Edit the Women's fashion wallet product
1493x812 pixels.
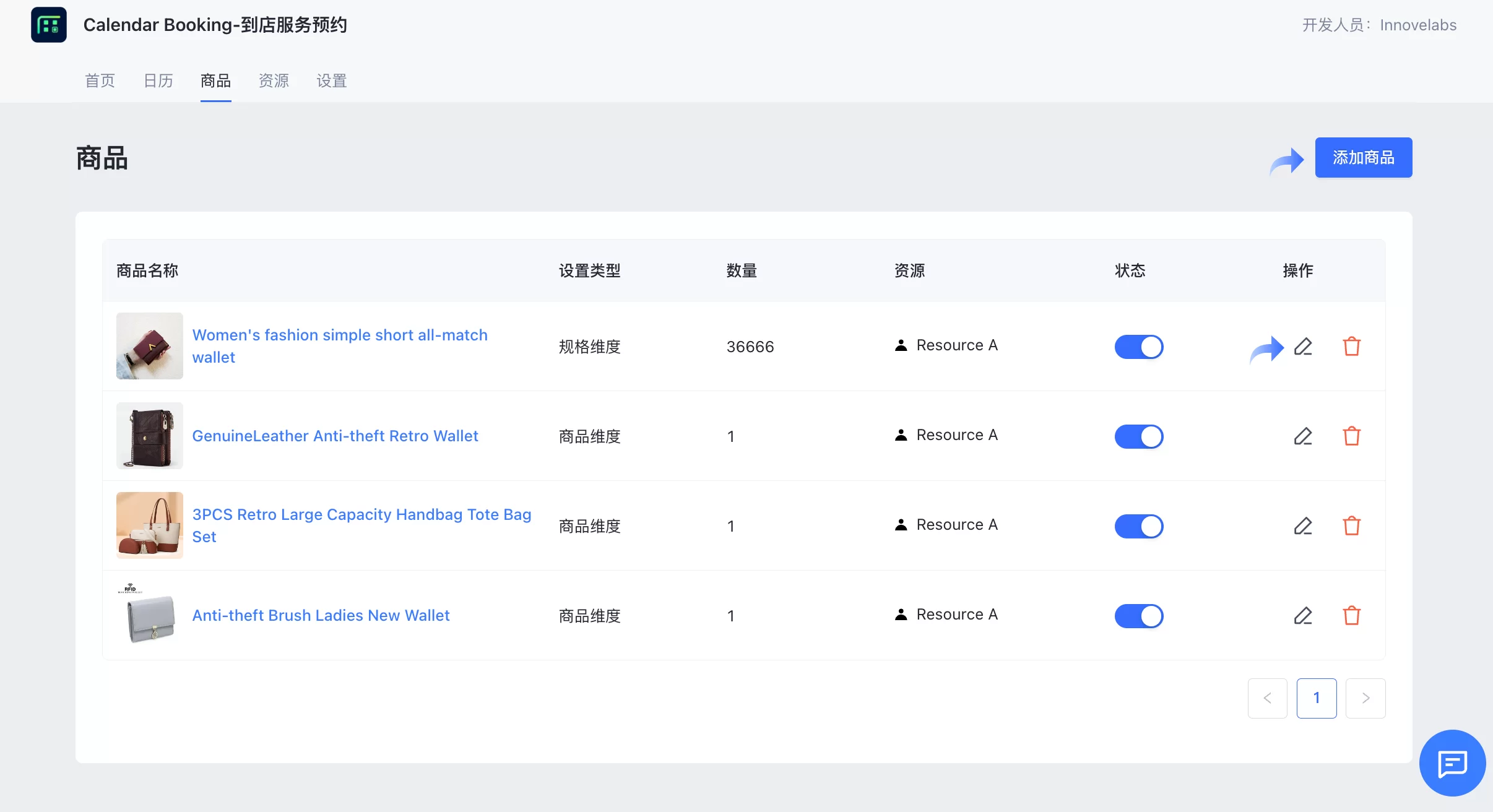pos(1302,347)
